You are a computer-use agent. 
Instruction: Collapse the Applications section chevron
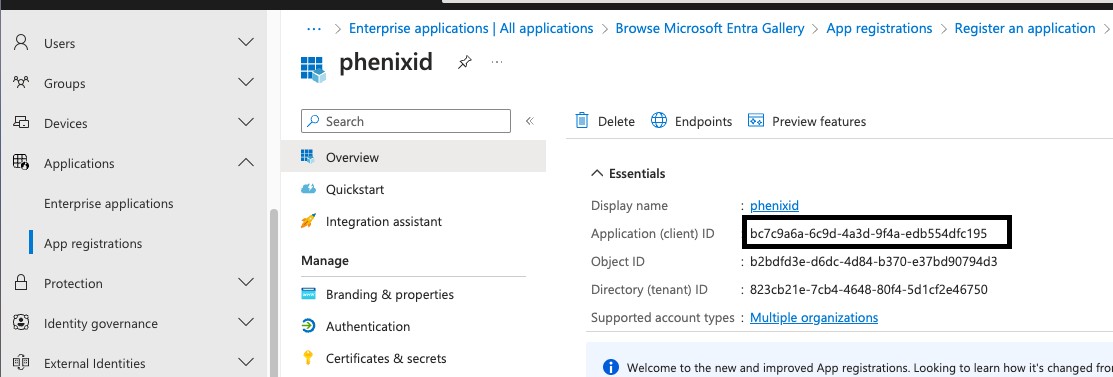click(246, 163)
